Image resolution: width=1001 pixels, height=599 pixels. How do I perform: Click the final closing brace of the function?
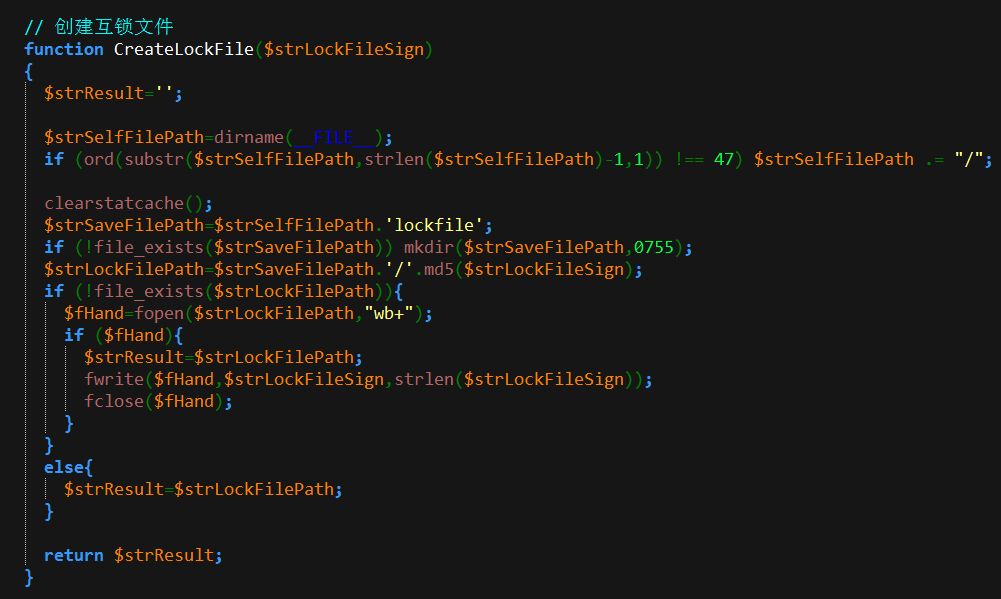click(29, 577)
